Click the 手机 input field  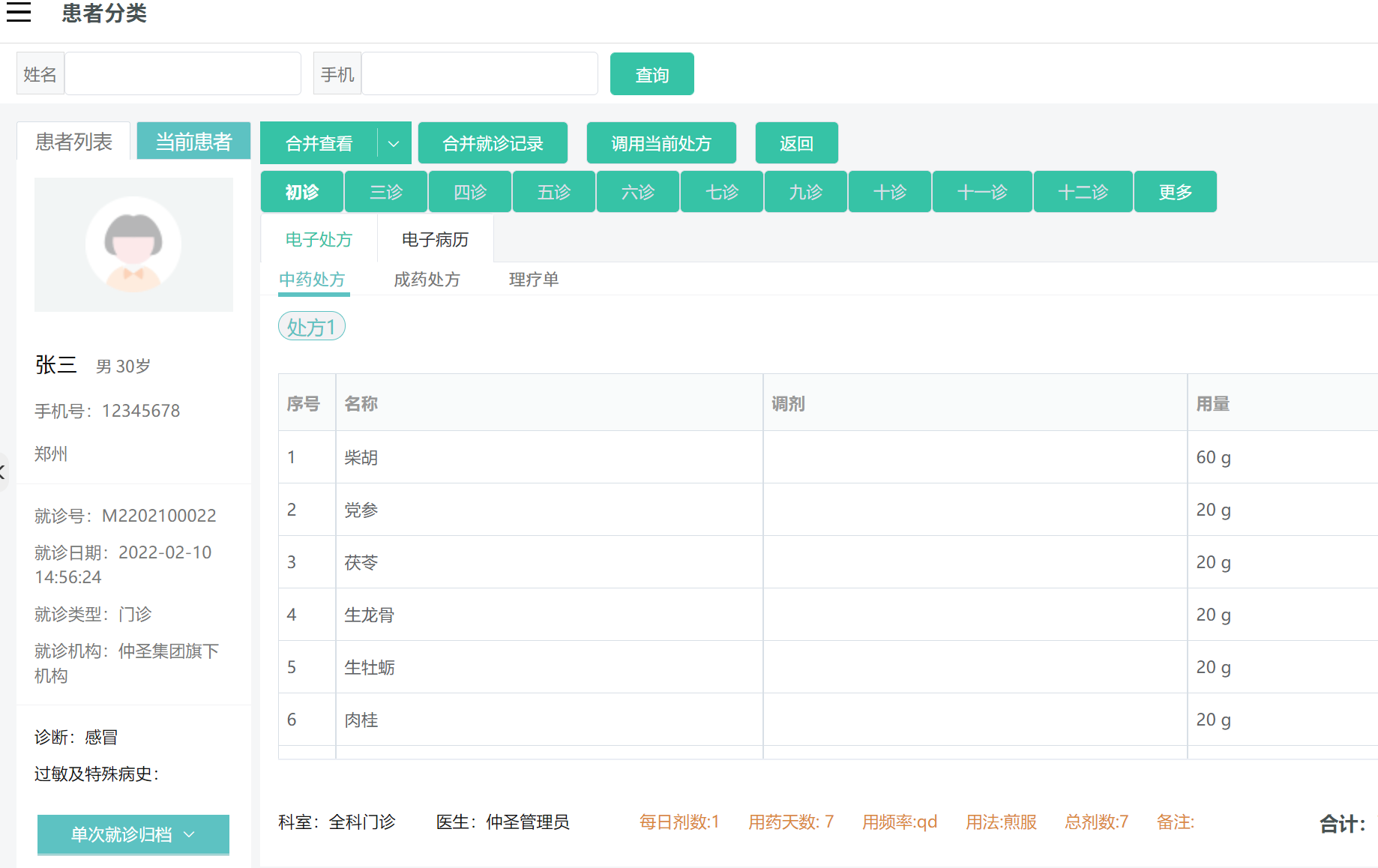[x=480, y=73]
